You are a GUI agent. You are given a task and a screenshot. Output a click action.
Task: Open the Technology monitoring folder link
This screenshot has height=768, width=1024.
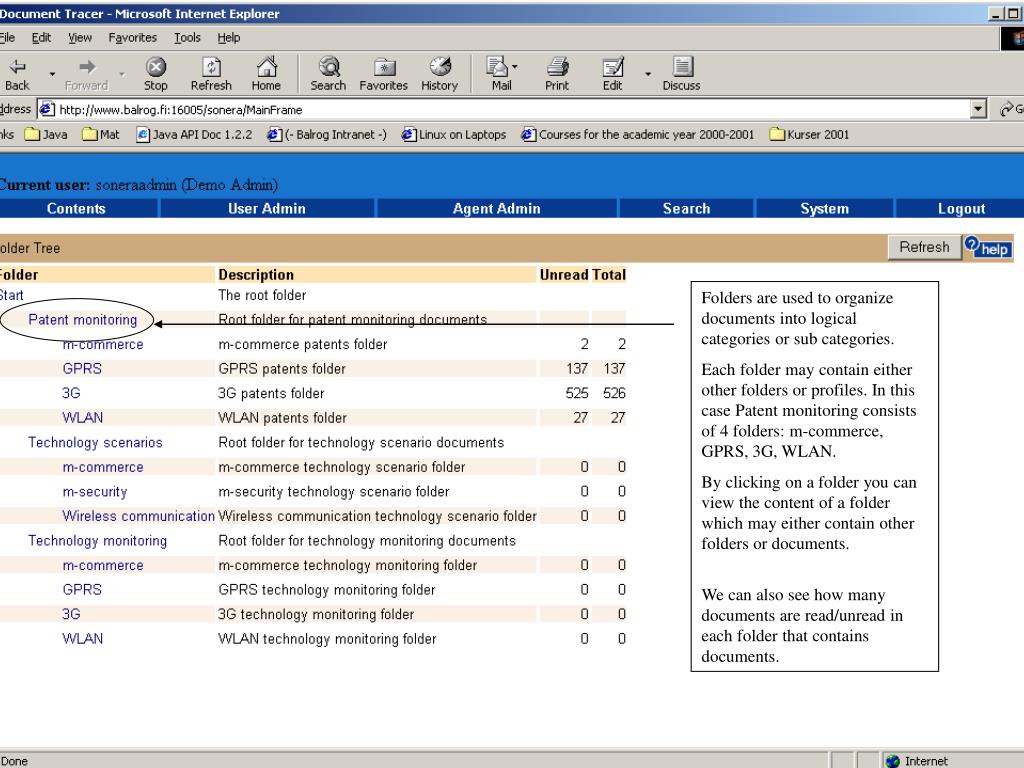pyautogui.click(x=97, y=541)
